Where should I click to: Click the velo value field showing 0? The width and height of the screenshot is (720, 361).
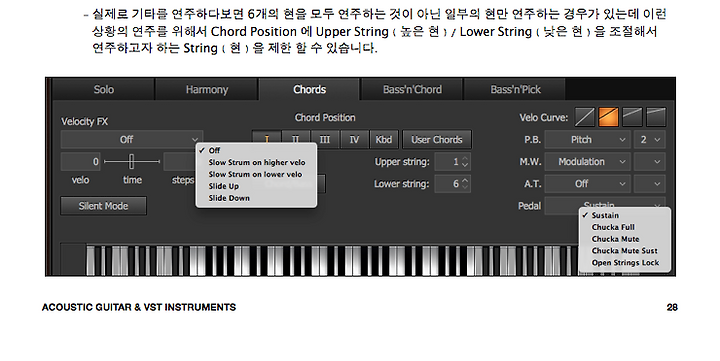[x=80, y=162]
